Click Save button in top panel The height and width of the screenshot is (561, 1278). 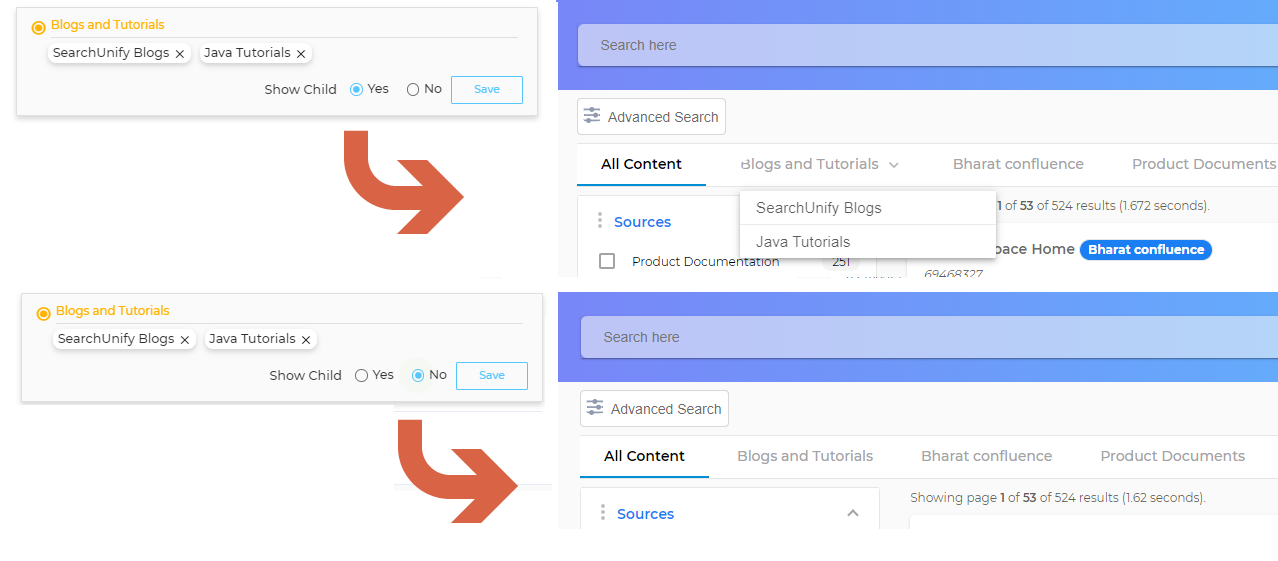(487, 89)
